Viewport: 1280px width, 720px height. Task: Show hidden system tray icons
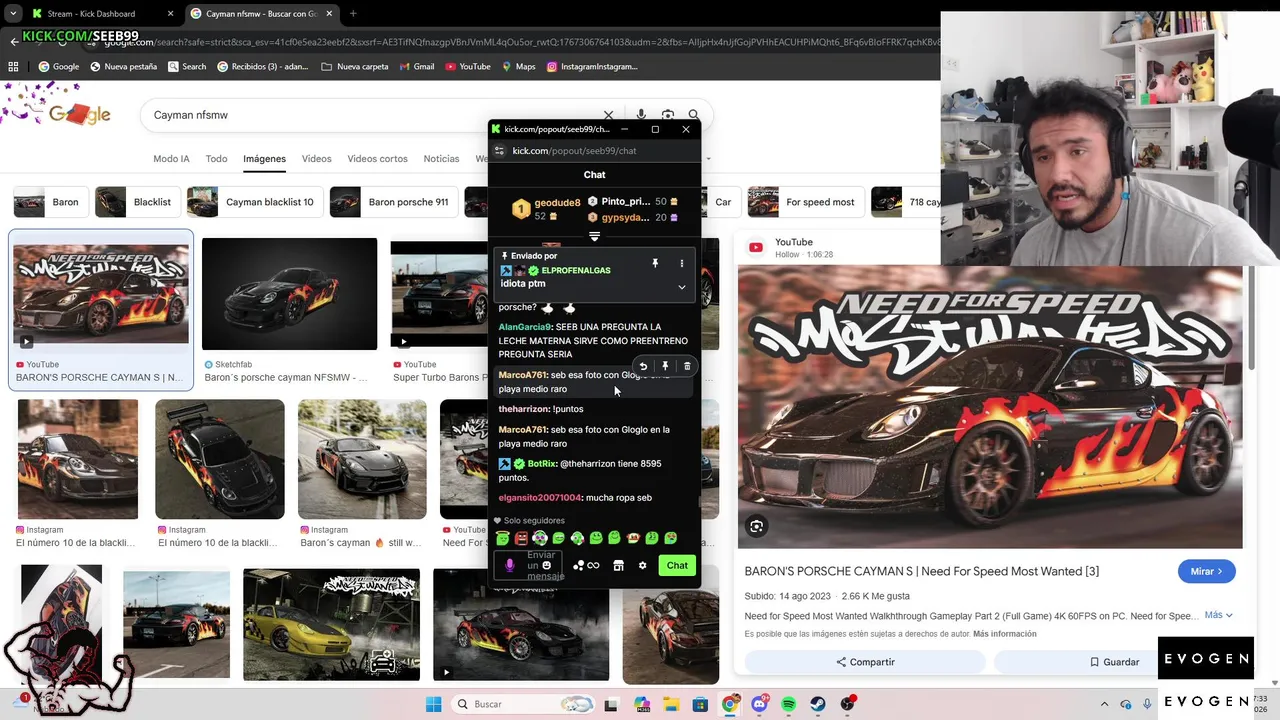(1105, 704)
